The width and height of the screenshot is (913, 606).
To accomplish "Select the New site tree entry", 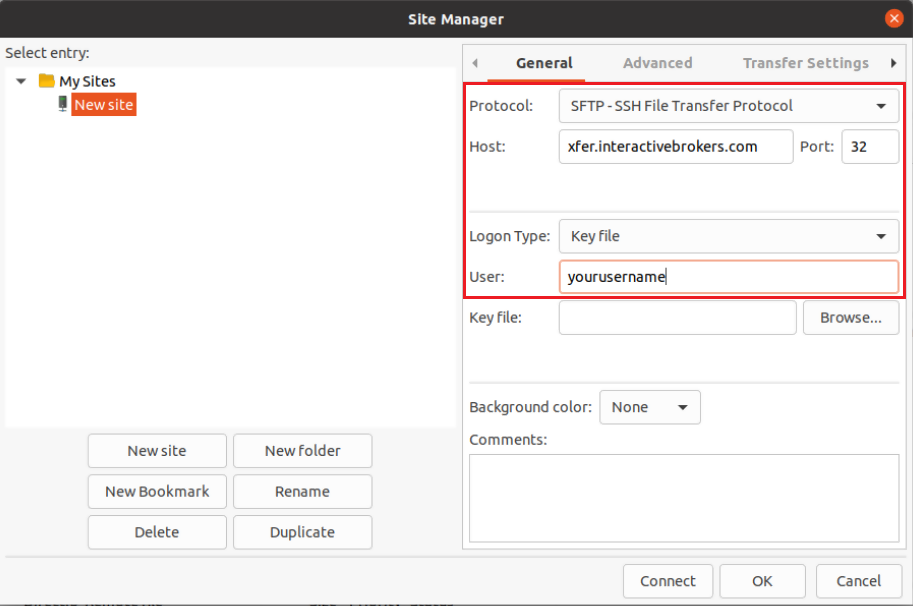I will coord(104,105).
